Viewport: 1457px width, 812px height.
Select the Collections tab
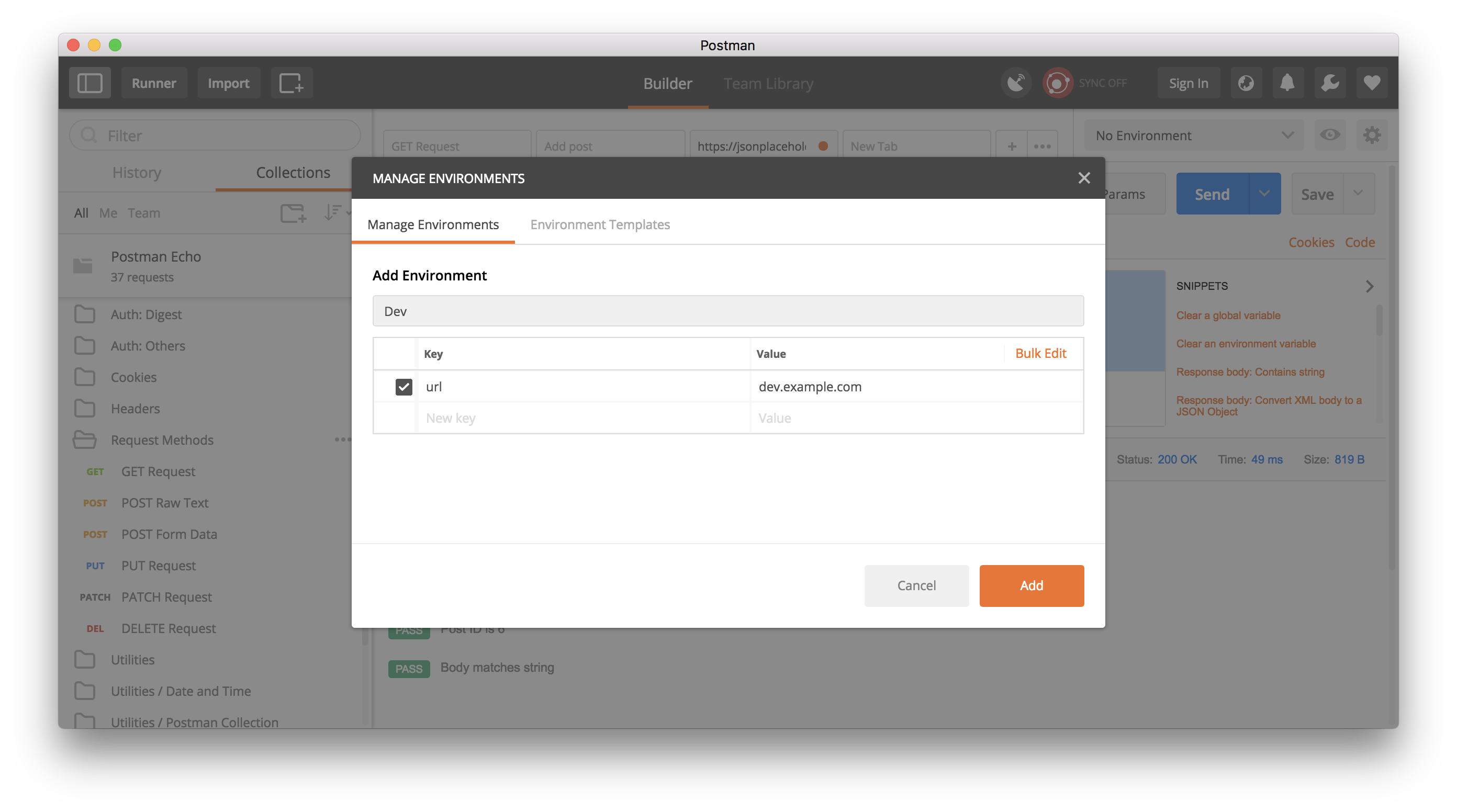pyautogui.click(x=293, y=173)
